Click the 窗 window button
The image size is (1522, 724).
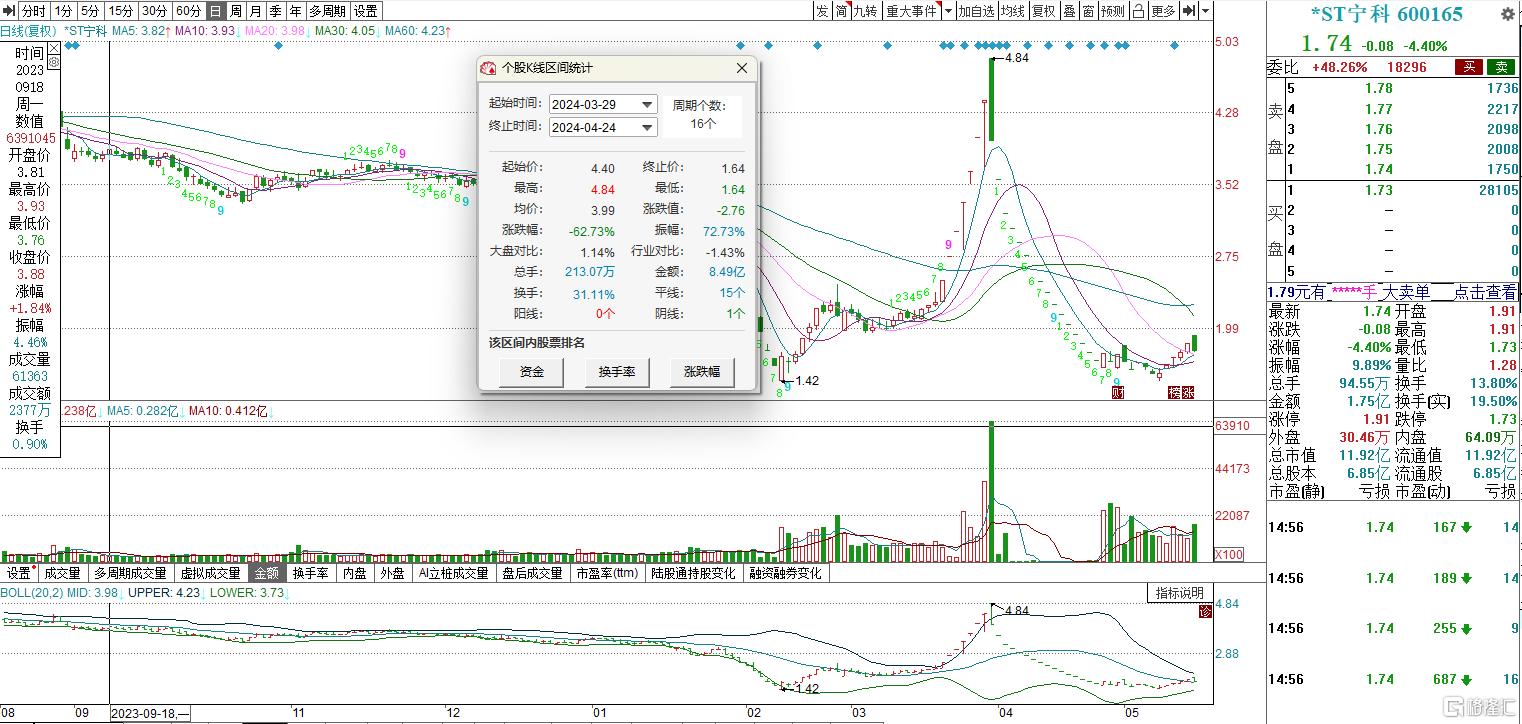point(1087,11)
